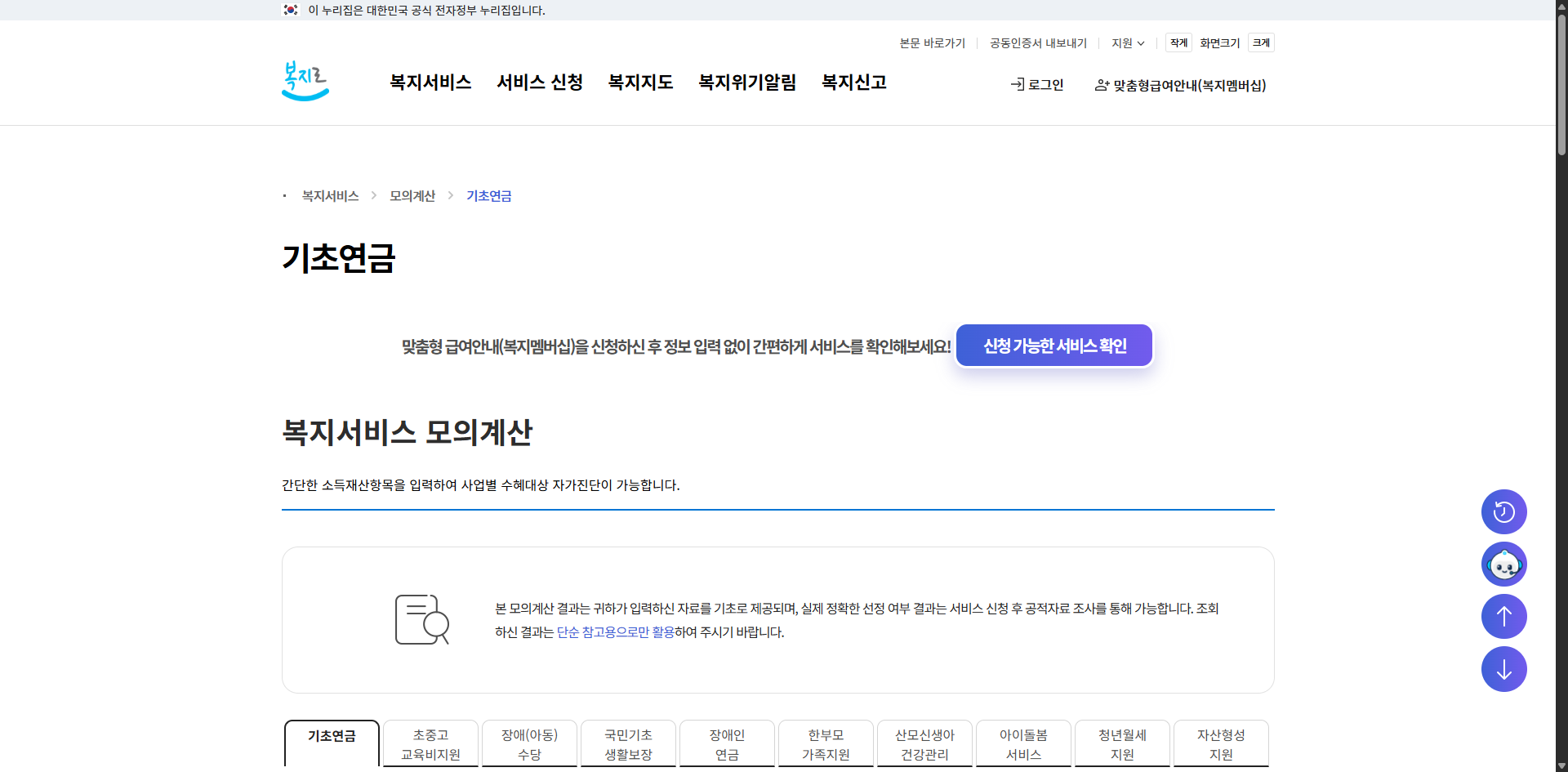
Task: Select the 자산형성 지원 tab
Action: 1221,744
